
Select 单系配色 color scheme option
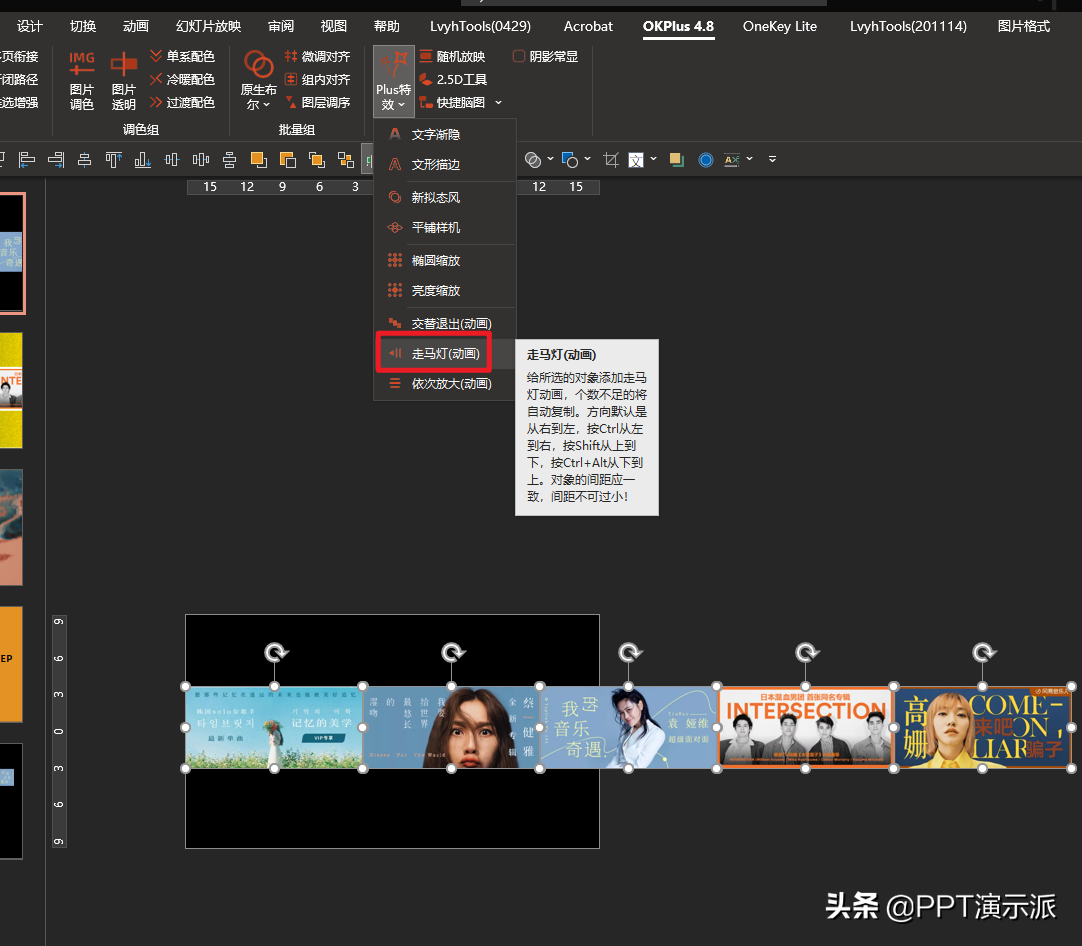[183, 57]
